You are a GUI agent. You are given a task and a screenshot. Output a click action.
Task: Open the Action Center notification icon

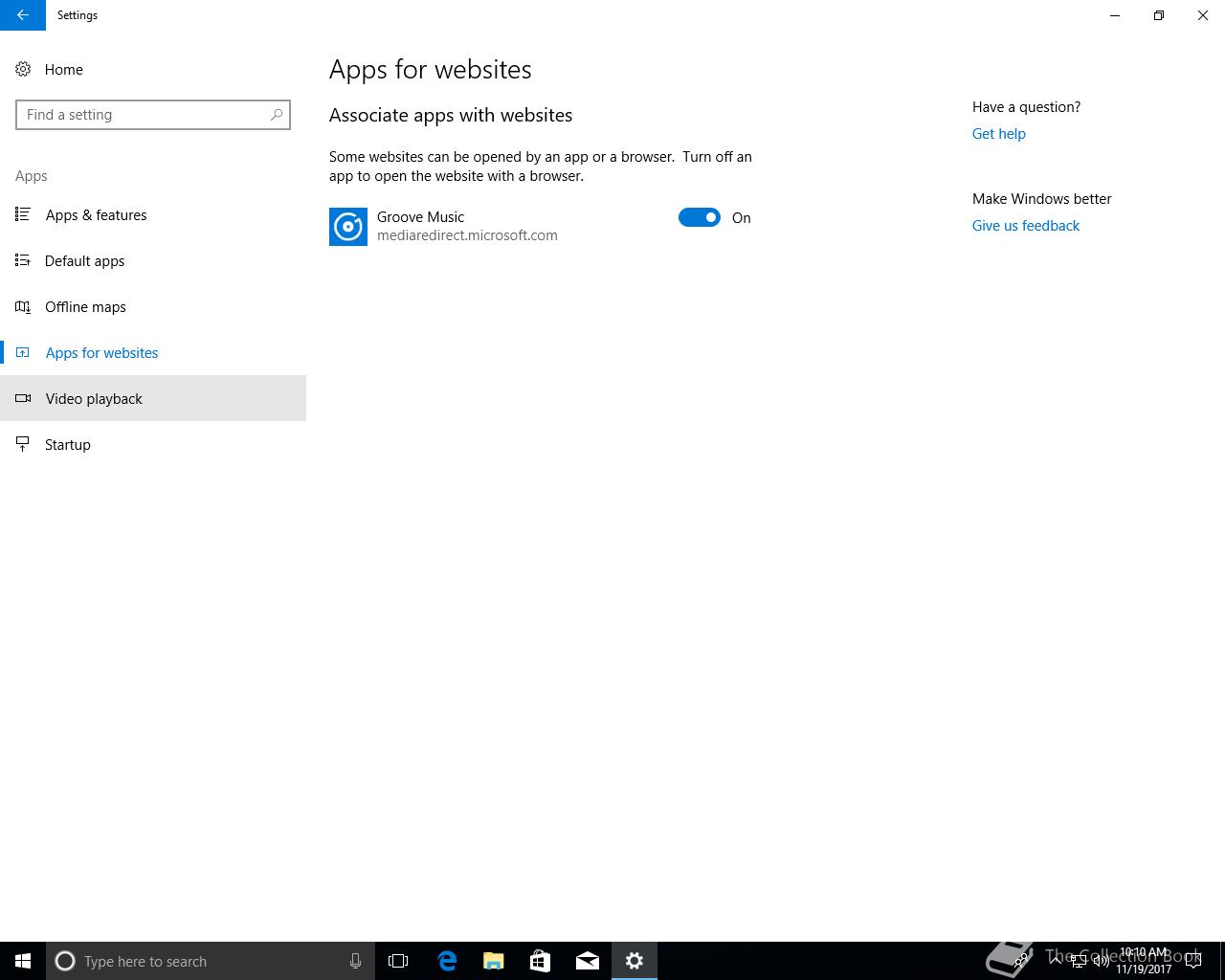click(x=1193, y=961)
